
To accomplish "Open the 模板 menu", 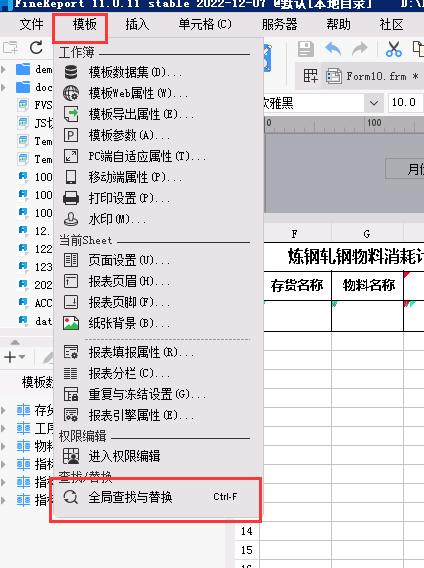I will (84, 25).
